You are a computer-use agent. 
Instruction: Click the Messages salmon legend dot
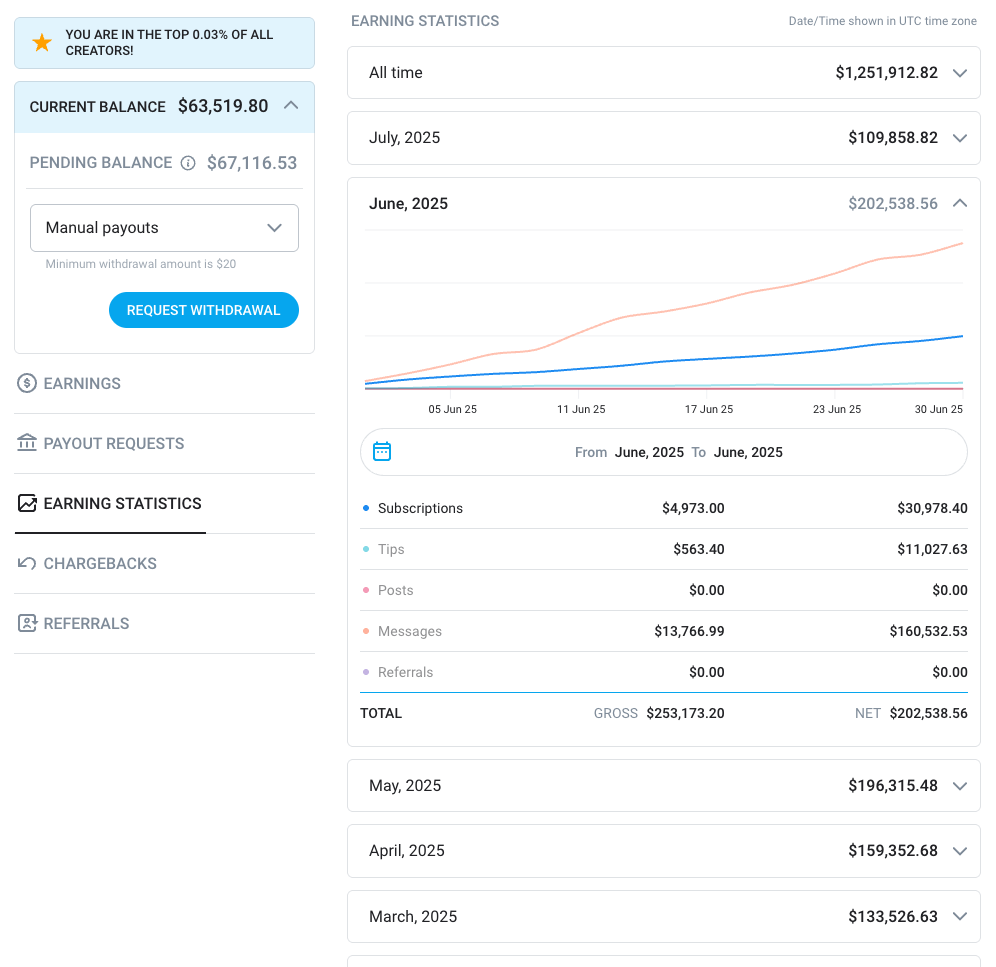click(366, 631)
